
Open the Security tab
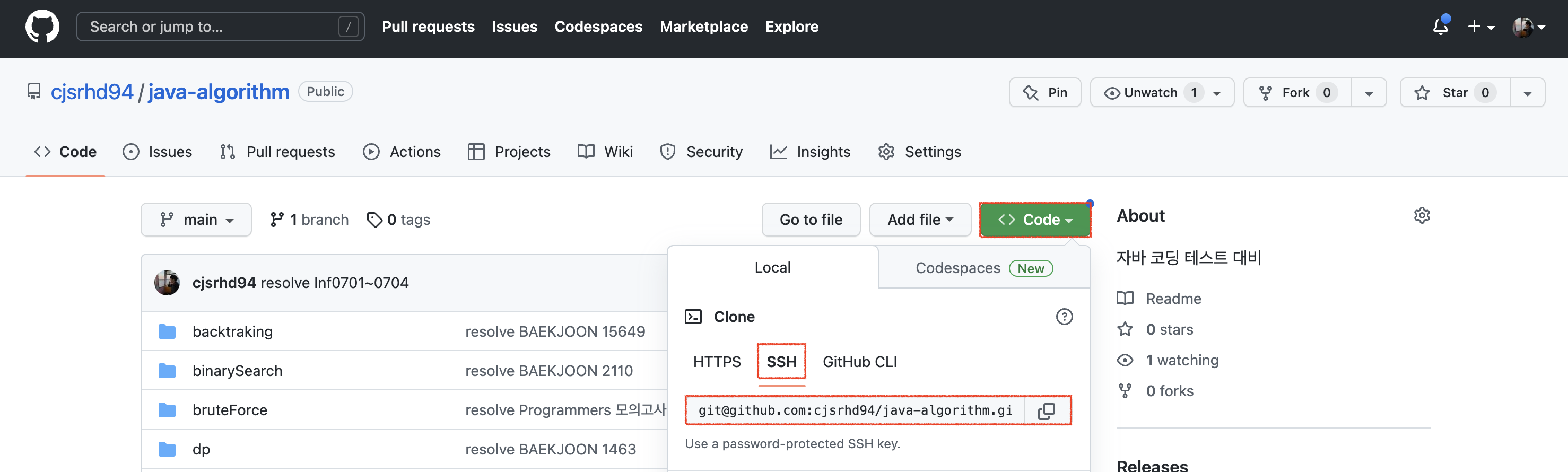(x=701, y=152)
